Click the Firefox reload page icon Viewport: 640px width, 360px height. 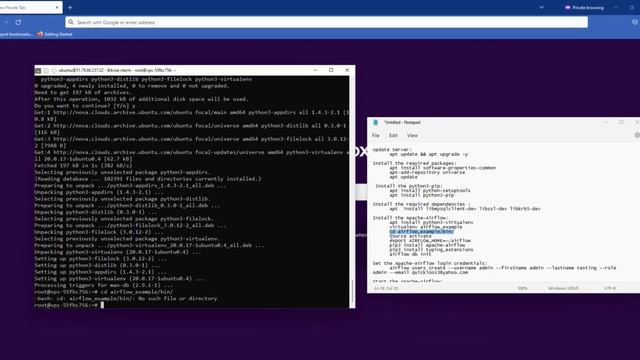point(18,22)
